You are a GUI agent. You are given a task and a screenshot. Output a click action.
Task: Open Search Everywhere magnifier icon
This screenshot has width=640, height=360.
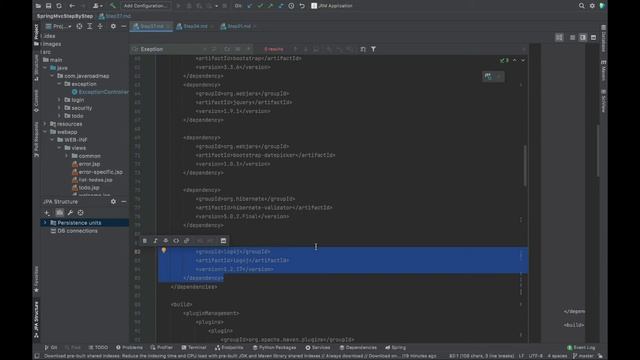(582, 6)
